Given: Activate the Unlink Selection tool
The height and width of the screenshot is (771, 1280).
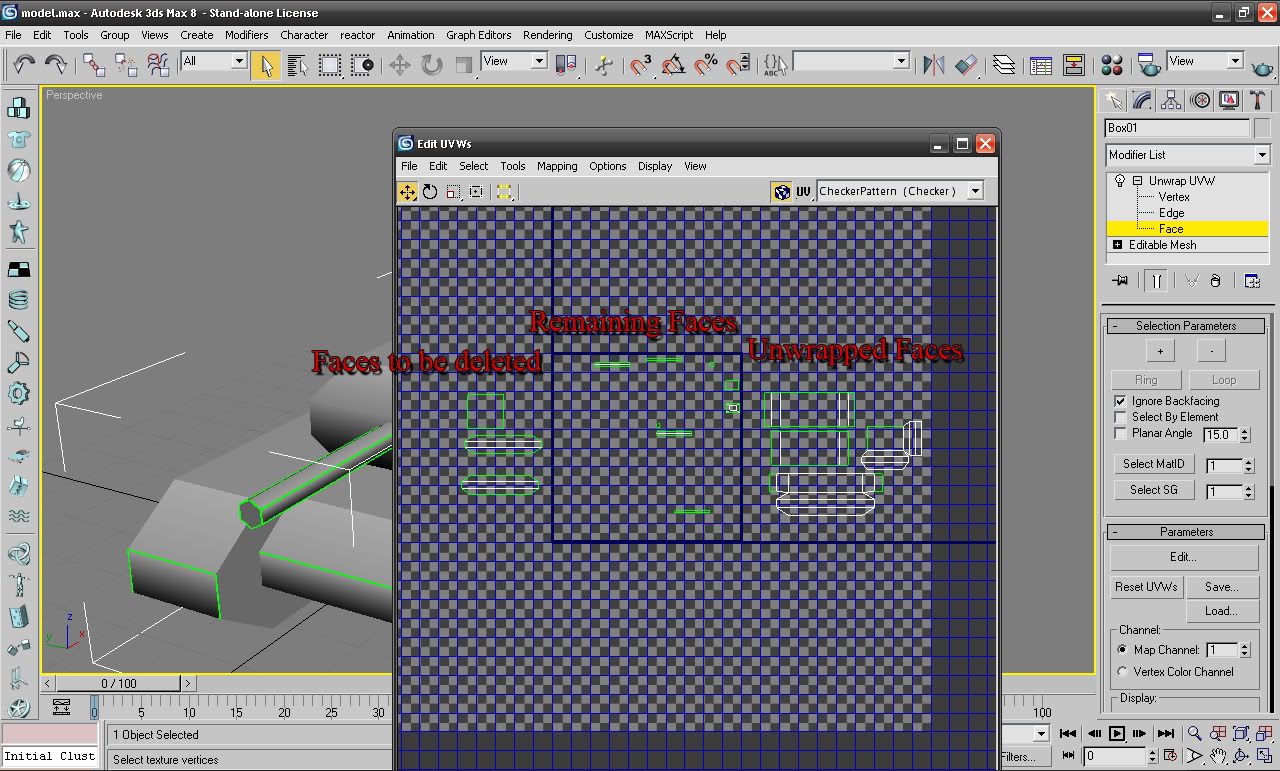Looking at the screenshot, I should click(x=126, y=65).
